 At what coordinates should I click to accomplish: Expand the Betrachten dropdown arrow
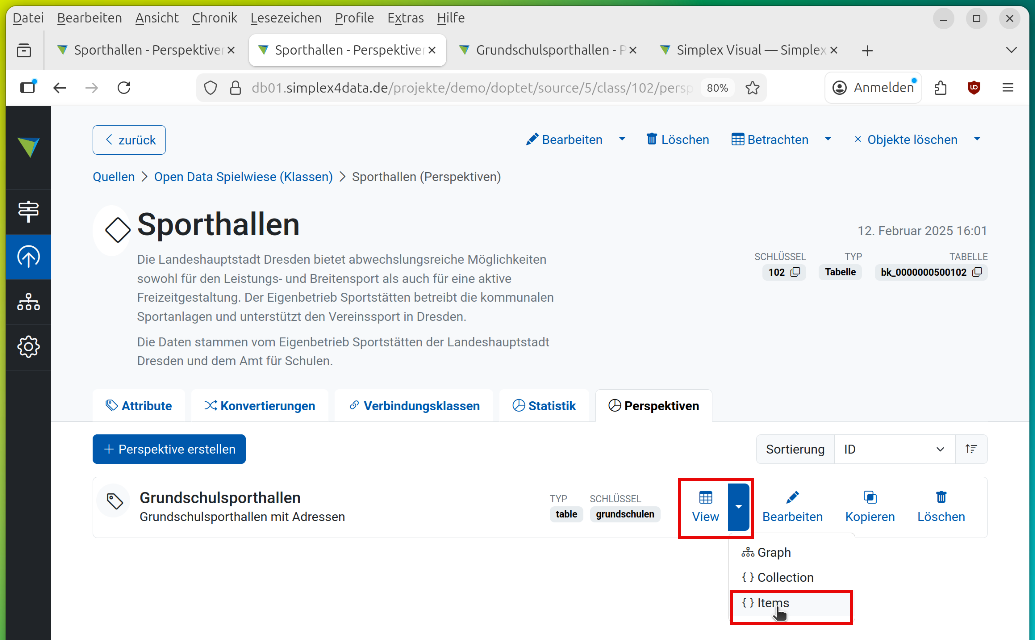[828, 140]
